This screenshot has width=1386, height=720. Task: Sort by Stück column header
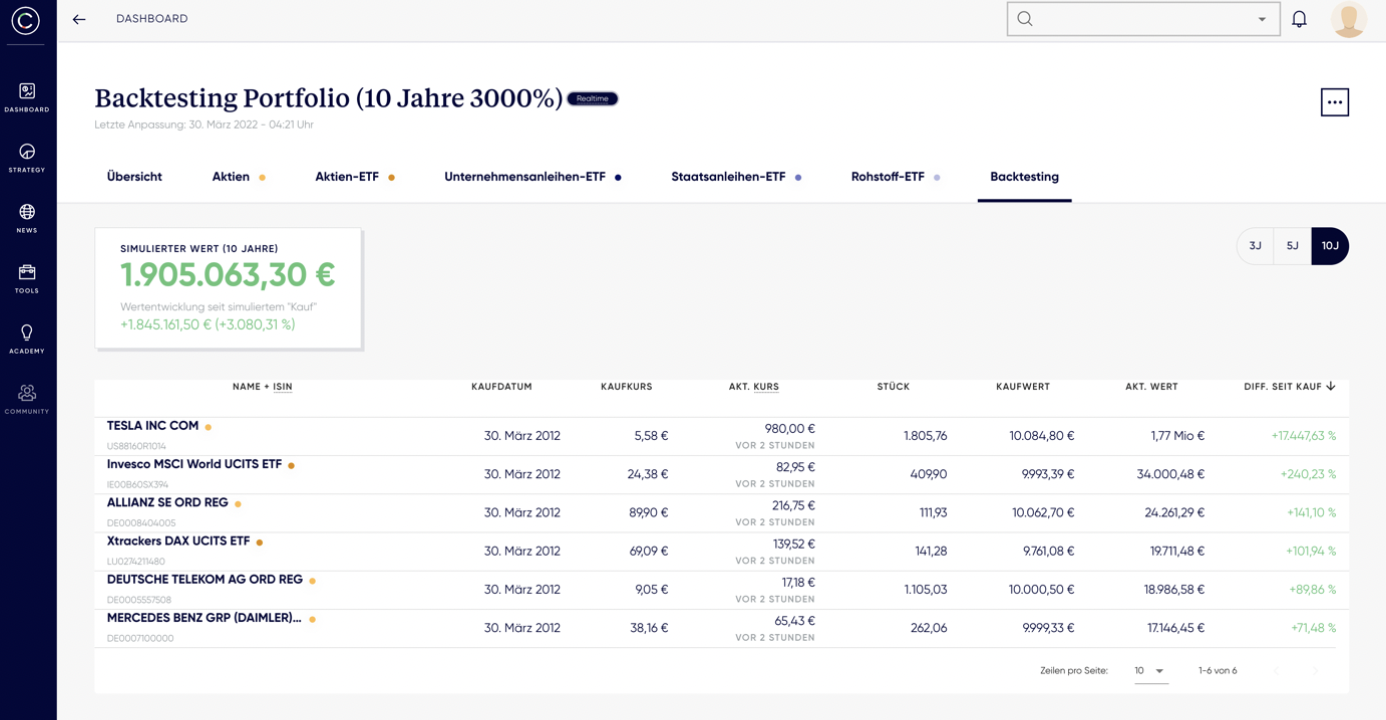tap(893, 387)
